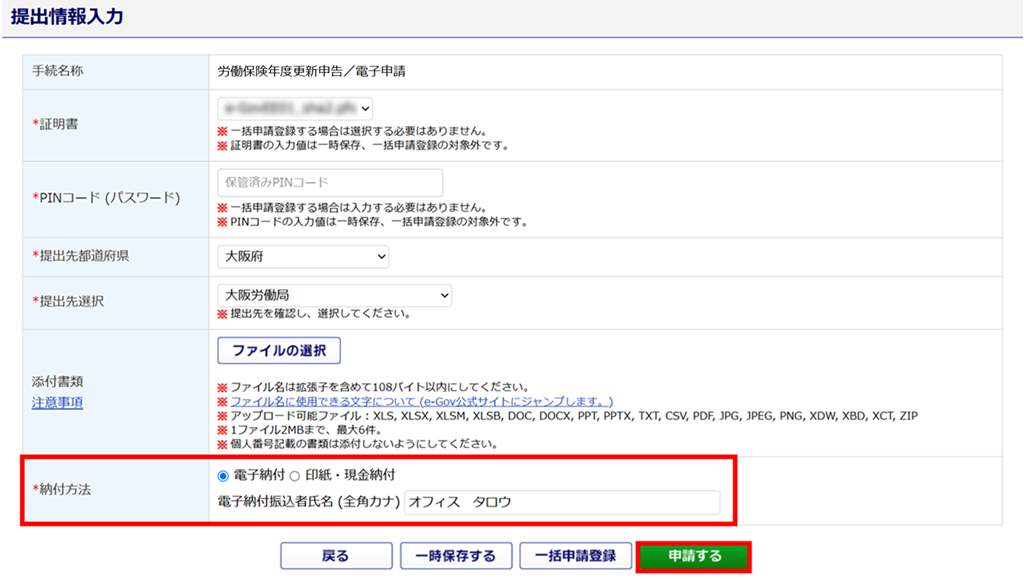Click the green 申請する button
The height and width of the screenshot is (580, 1024).
(x=694, y=556)
